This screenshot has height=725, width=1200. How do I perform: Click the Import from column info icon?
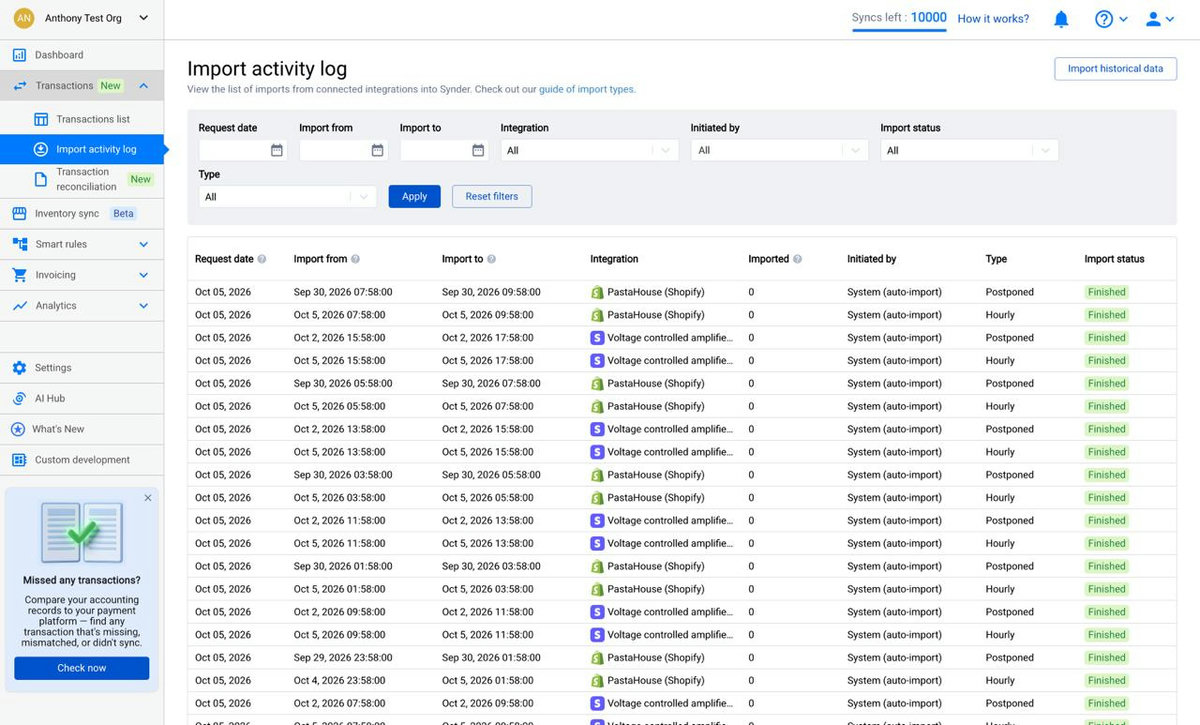(x=356, y=259)
